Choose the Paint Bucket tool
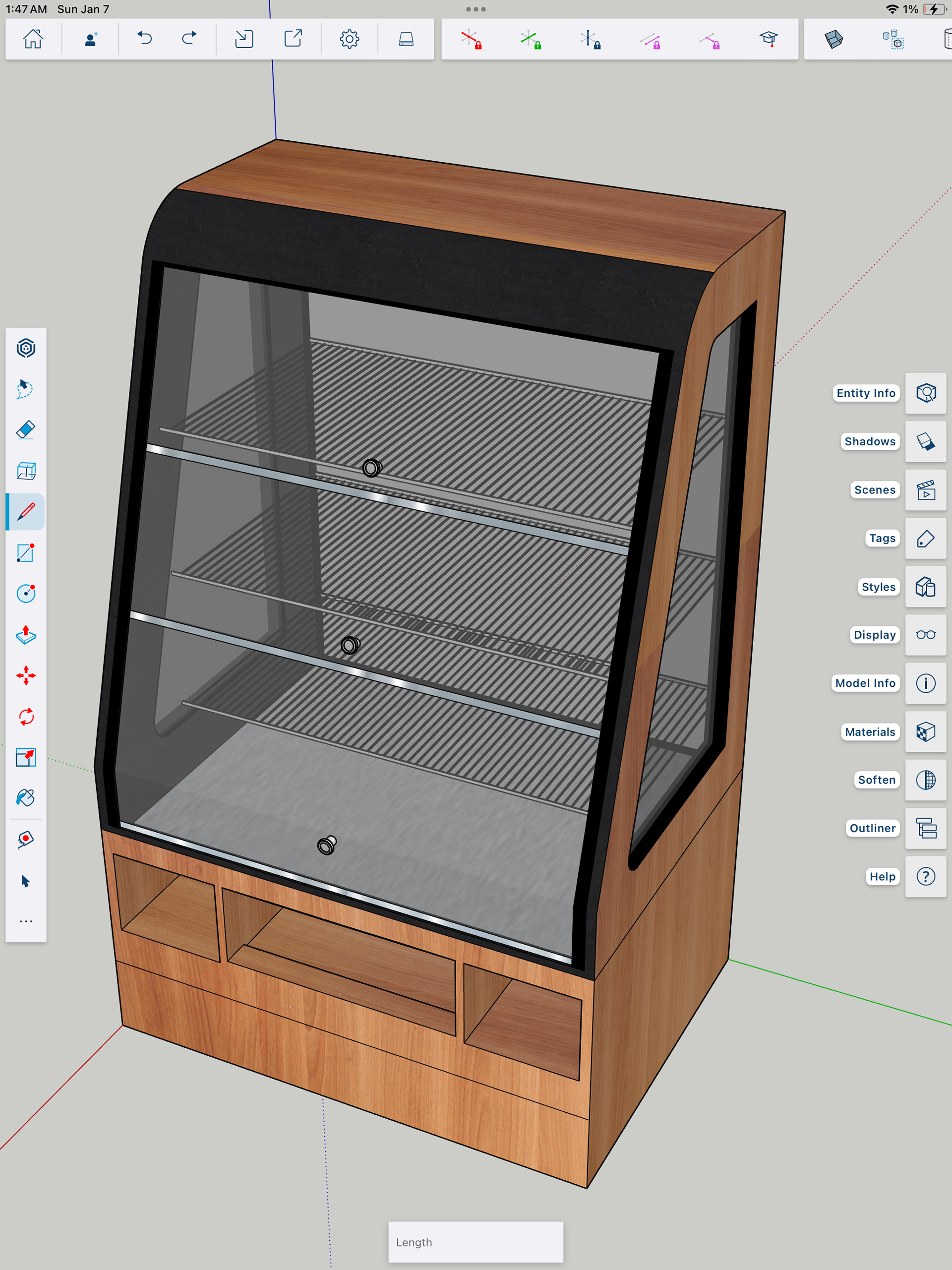 26,798
